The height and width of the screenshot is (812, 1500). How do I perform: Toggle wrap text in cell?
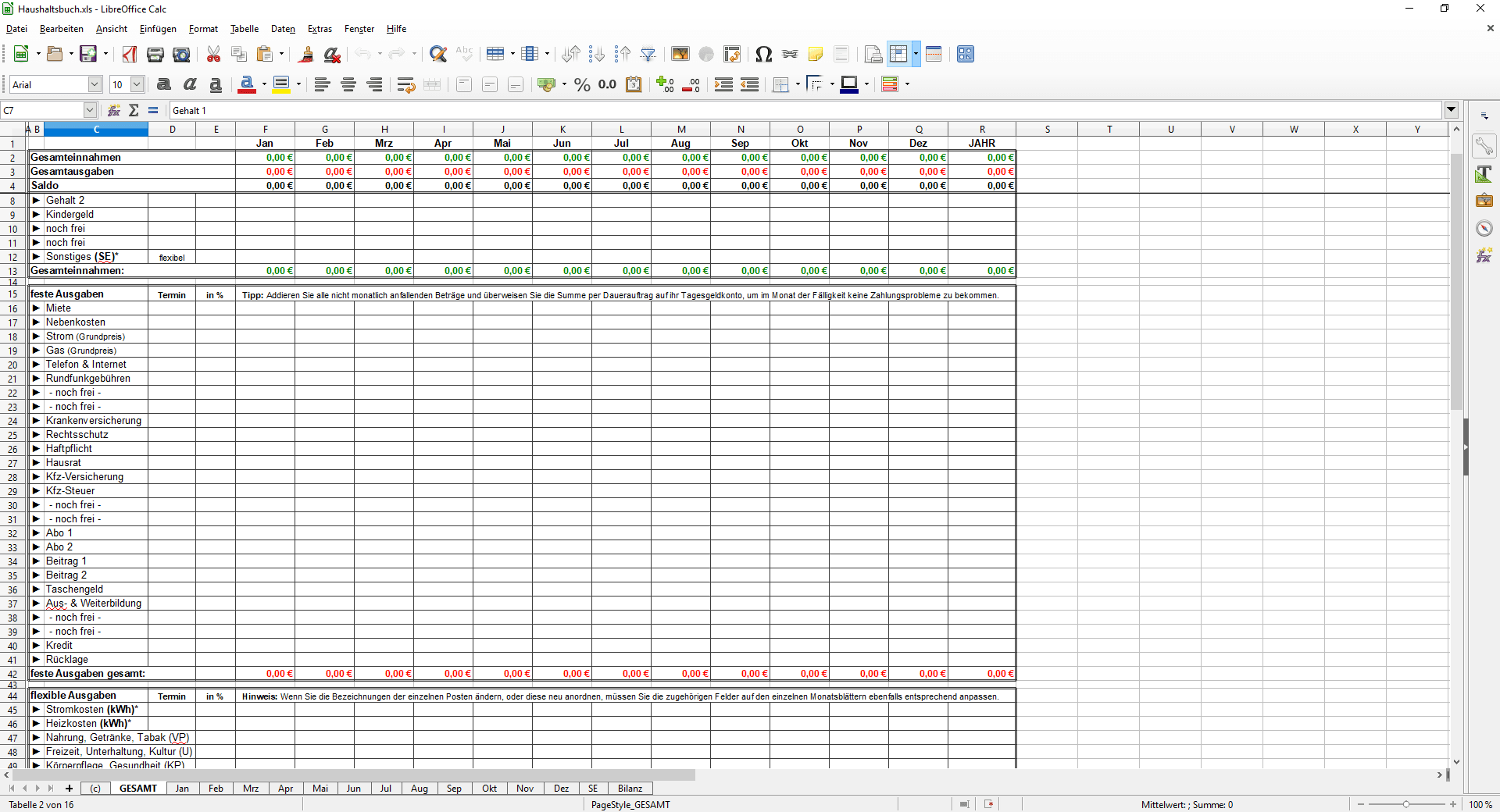click(405, 84)
